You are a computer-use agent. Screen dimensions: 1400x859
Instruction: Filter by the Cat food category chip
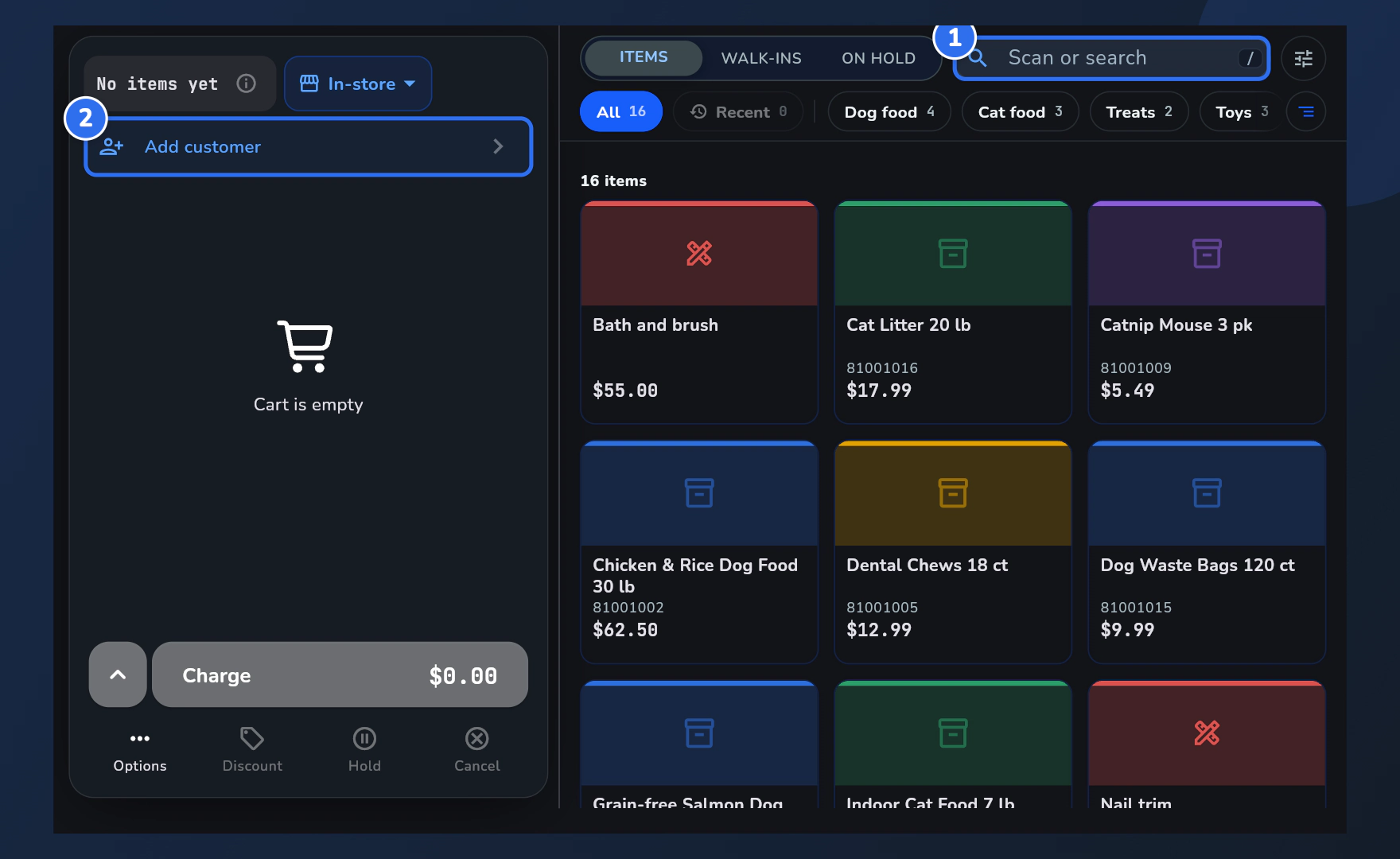[x=1020, y=112]
